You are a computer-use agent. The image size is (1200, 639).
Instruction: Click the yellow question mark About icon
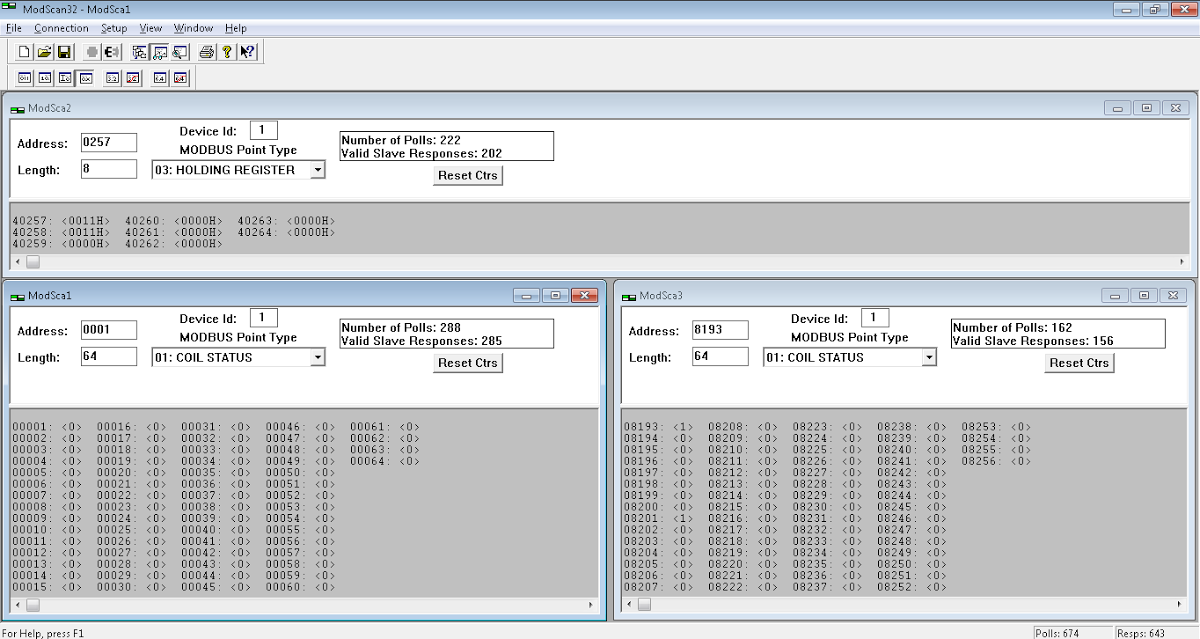227,52
